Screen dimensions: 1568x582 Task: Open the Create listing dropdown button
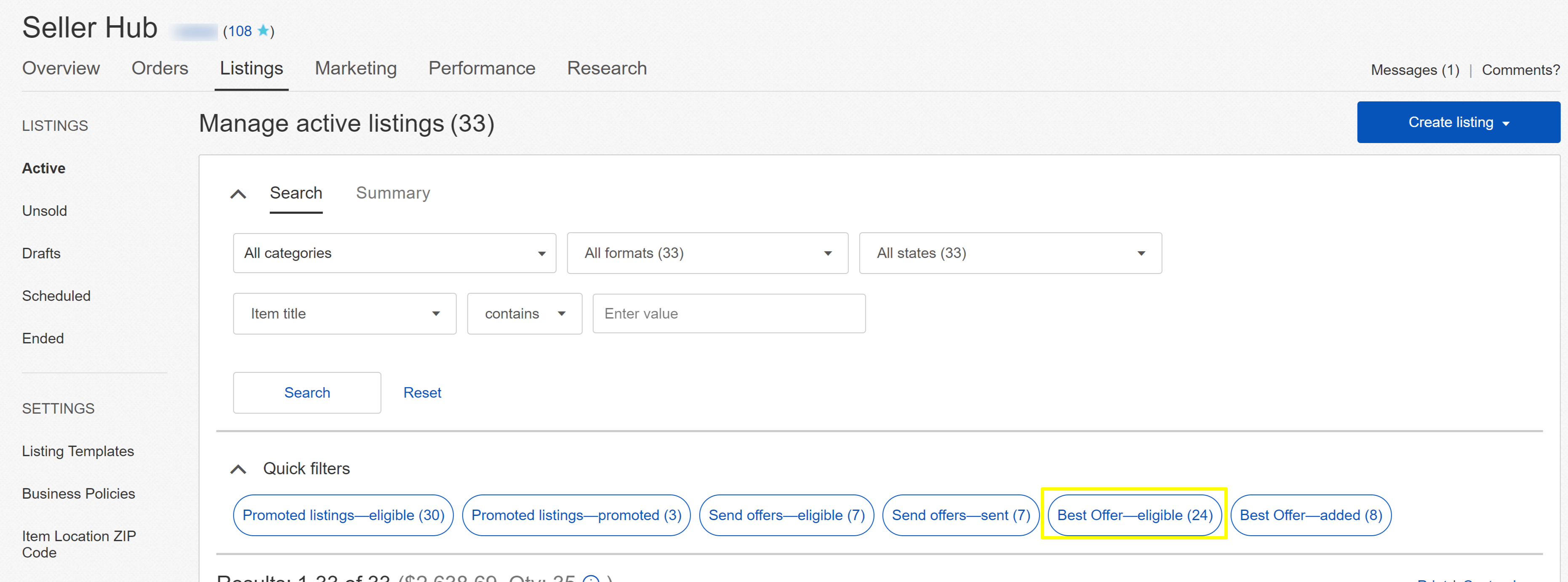click(x=1458, y=122)
